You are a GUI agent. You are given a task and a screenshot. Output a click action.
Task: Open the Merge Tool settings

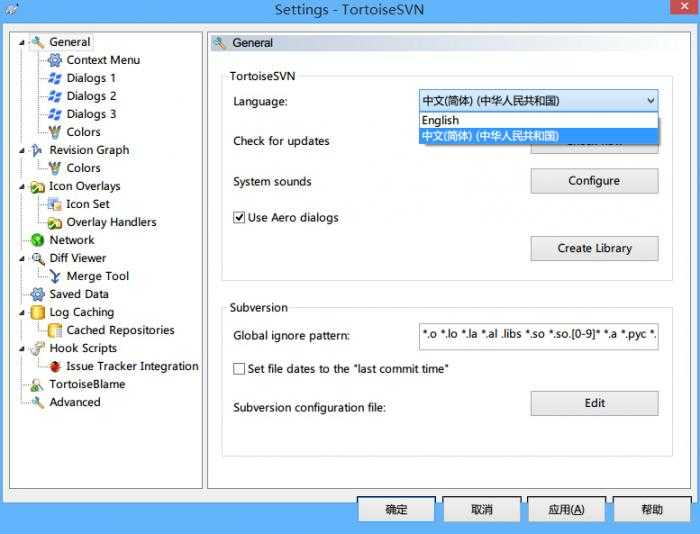[x=97, y=276]
